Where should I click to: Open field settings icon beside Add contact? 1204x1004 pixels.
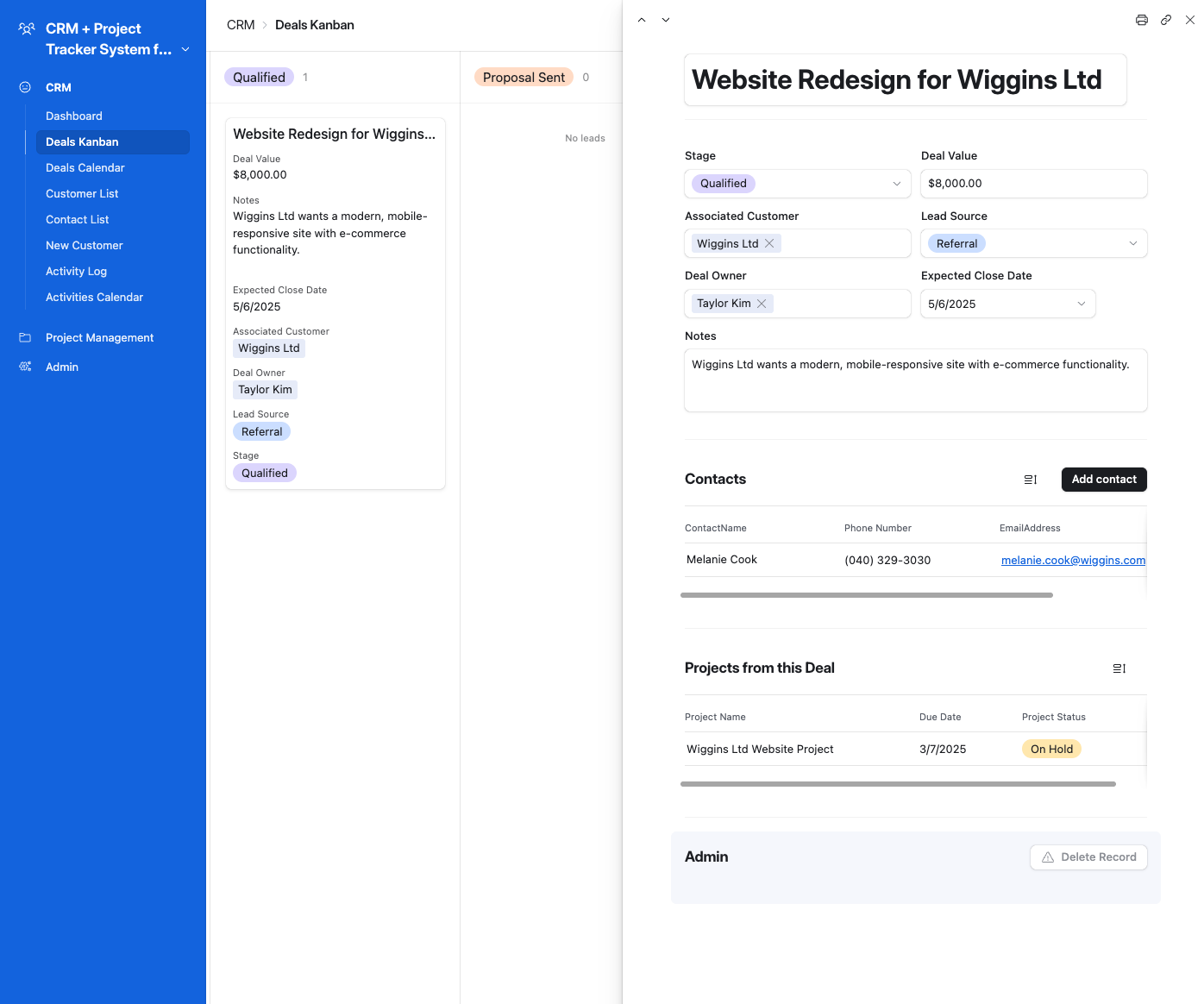point(1031,480)
